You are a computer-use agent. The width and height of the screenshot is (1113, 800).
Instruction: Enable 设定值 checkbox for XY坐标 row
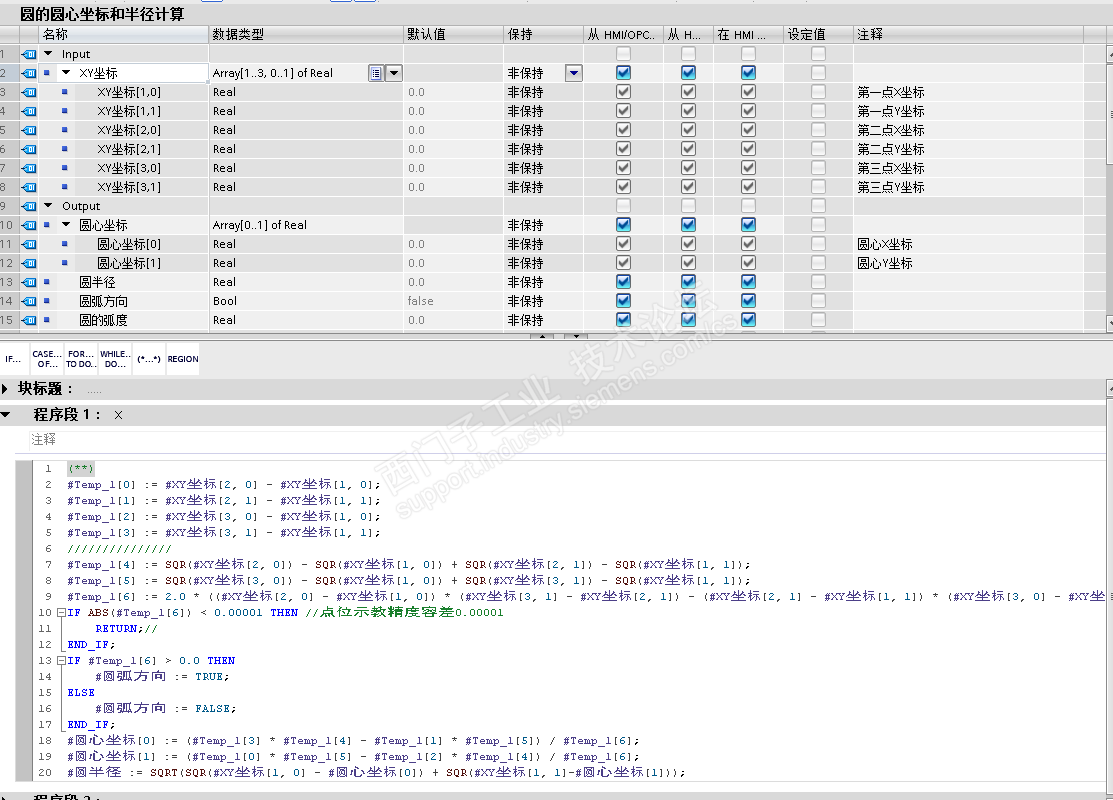(x=818, y=72)
